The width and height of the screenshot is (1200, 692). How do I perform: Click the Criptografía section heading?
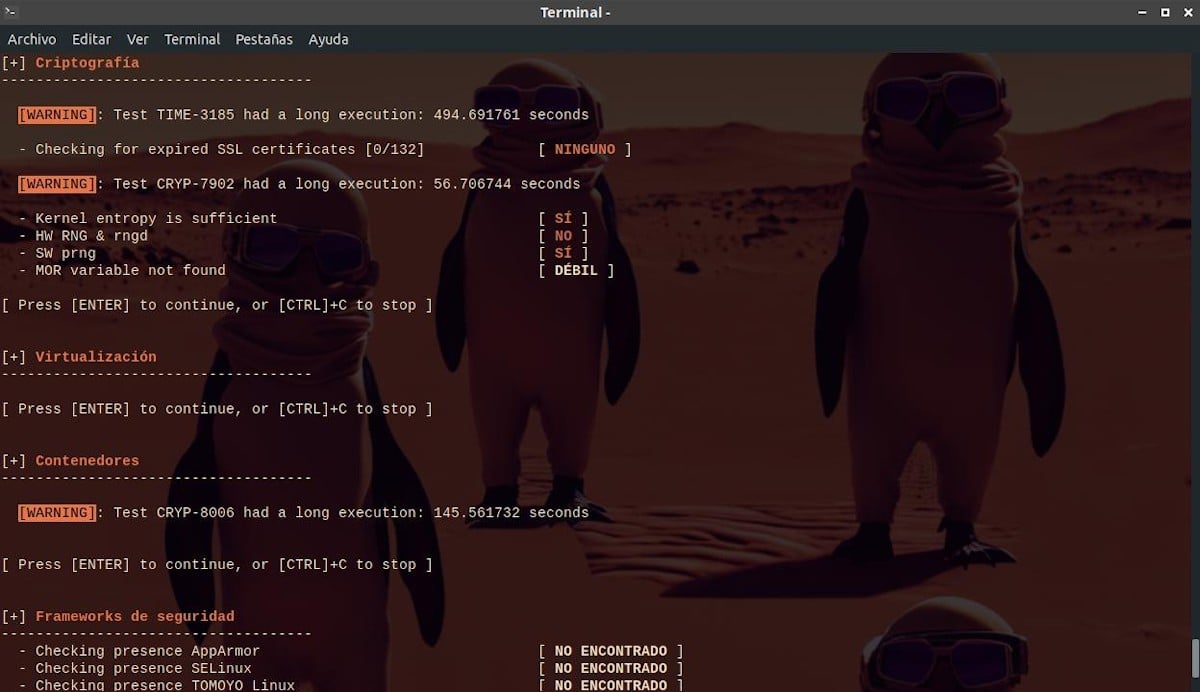pyautogui.click(x=87, y=63)
